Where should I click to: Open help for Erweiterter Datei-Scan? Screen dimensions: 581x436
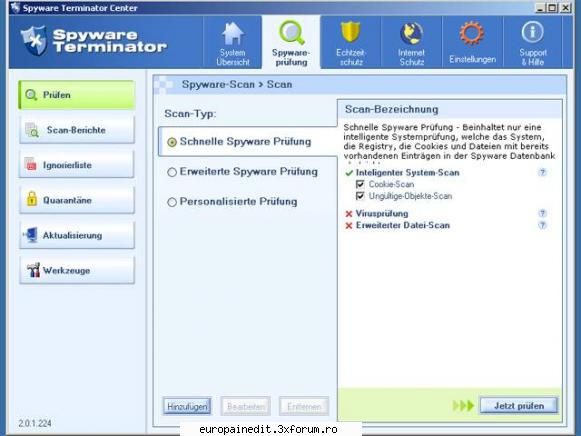click(x=542, y=225)
